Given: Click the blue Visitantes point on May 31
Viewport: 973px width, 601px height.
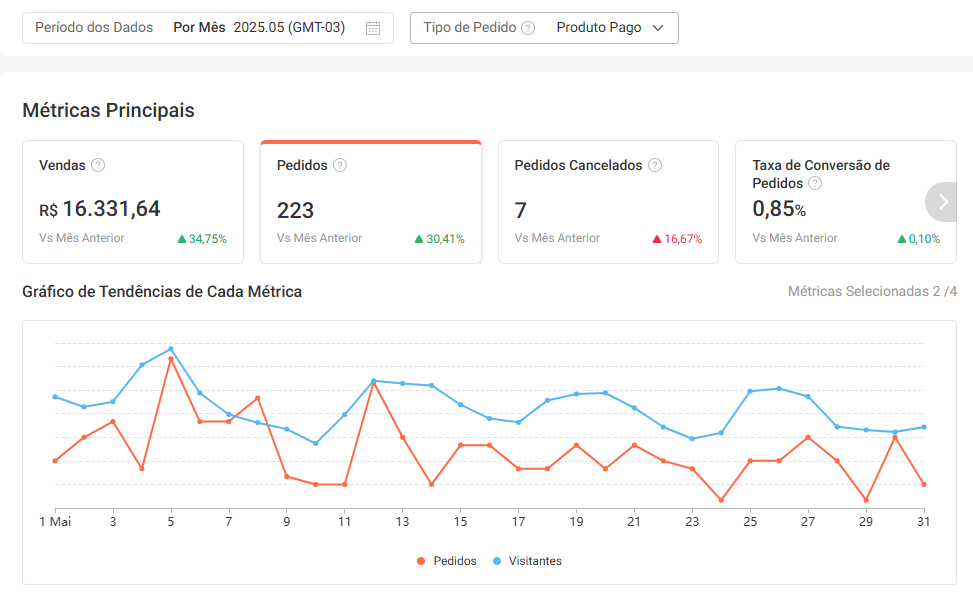Looking at the screenshot, I should 923,427.
